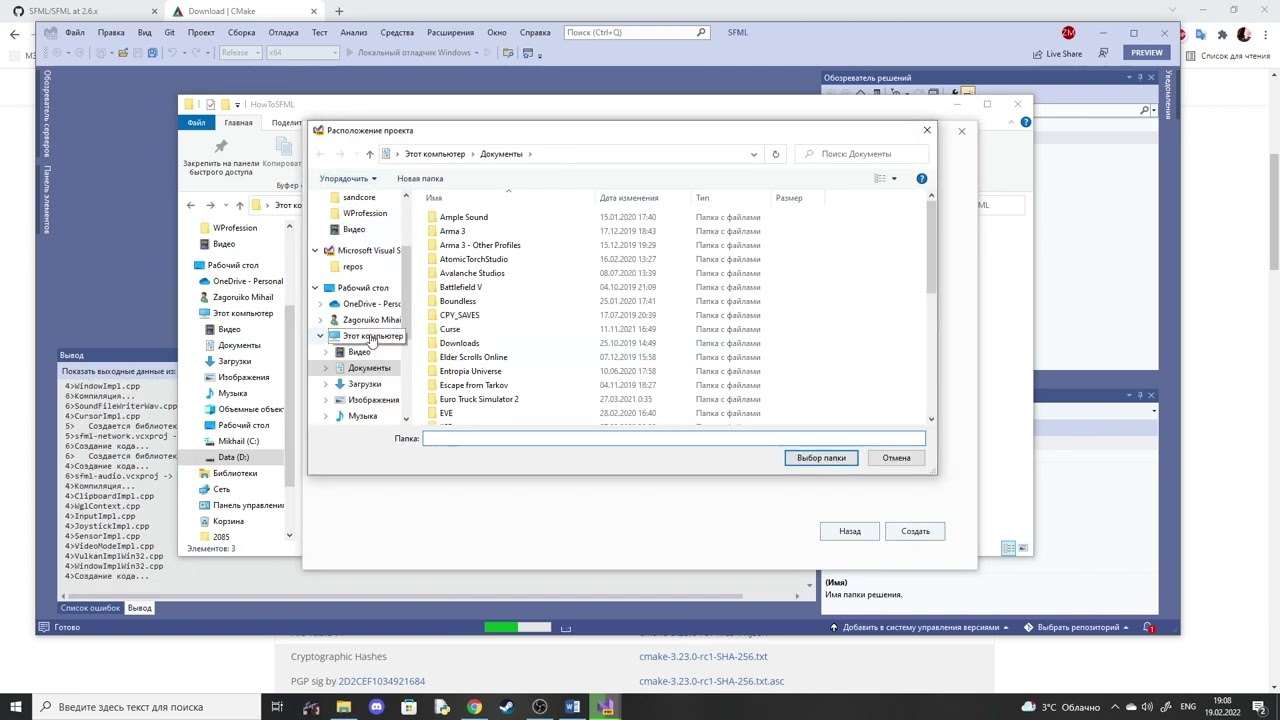The image size is (1280, 720).
Task: Select the Arma 3 - Other Profiles folder
Action: pos(479,245)
